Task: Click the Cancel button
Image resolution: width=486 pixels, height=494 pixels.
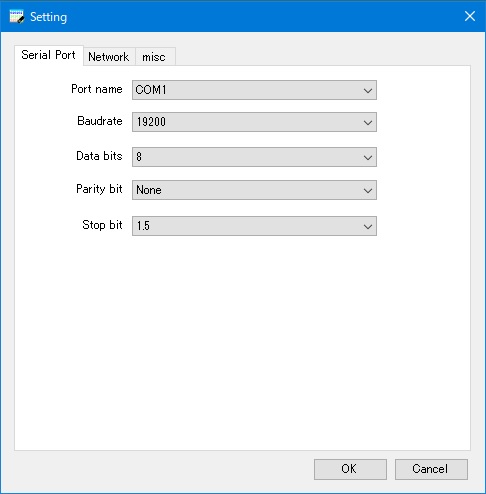Action: pyautogui.click(x=431, y=469)
